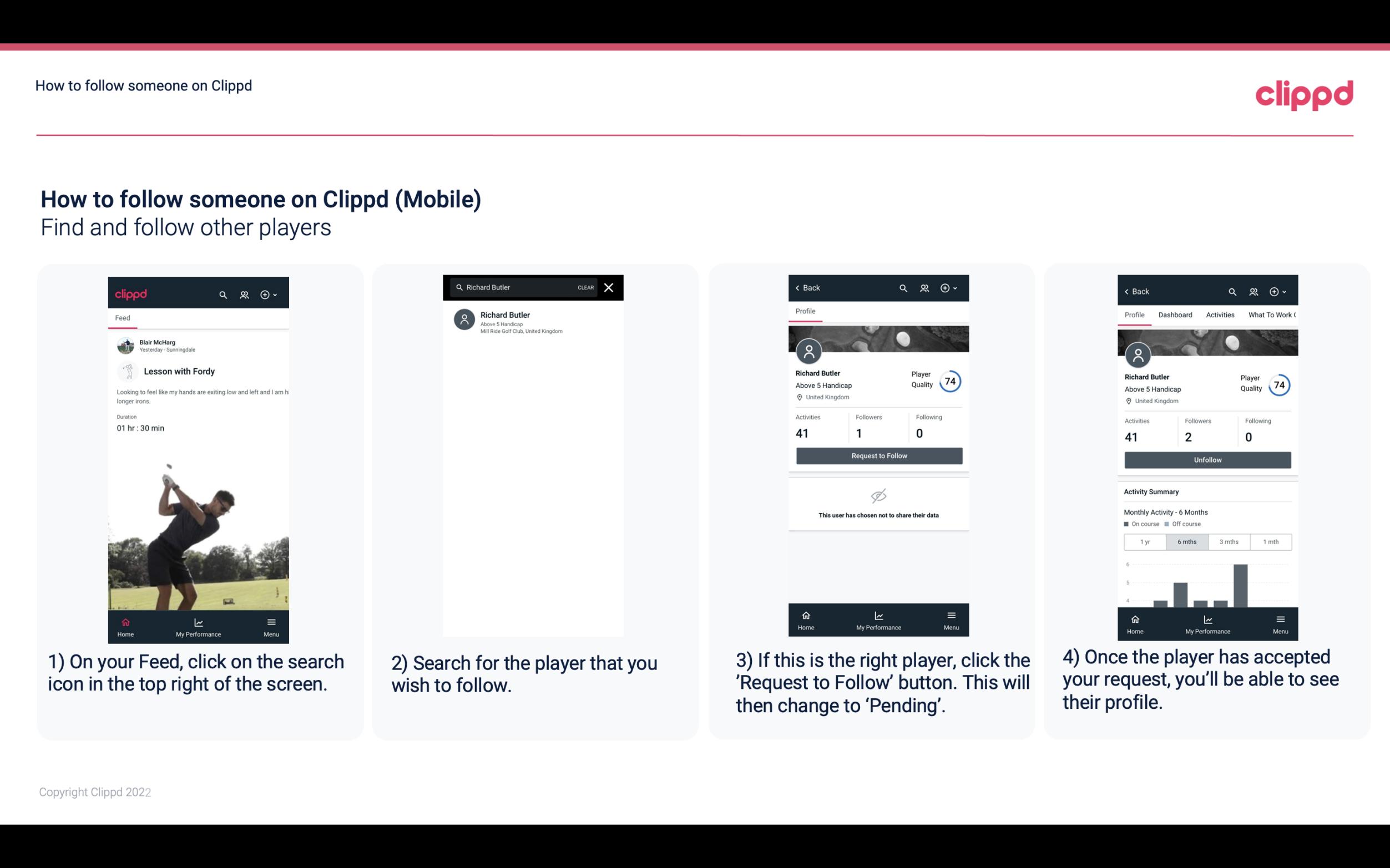
Task: Click the Request to Follow button
Action: [x=878, y=455]
